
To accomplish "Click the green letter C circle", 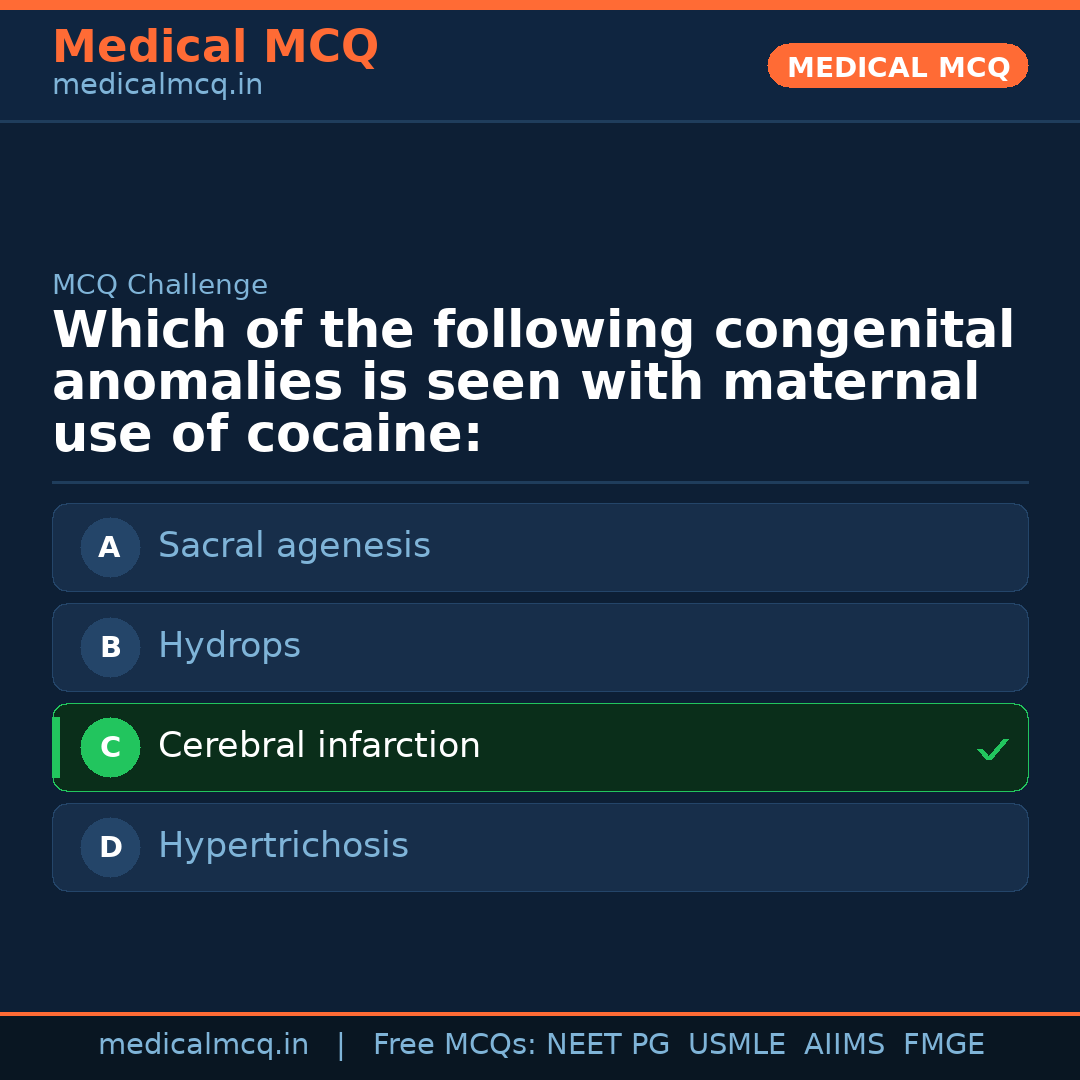I will [110, 747].
